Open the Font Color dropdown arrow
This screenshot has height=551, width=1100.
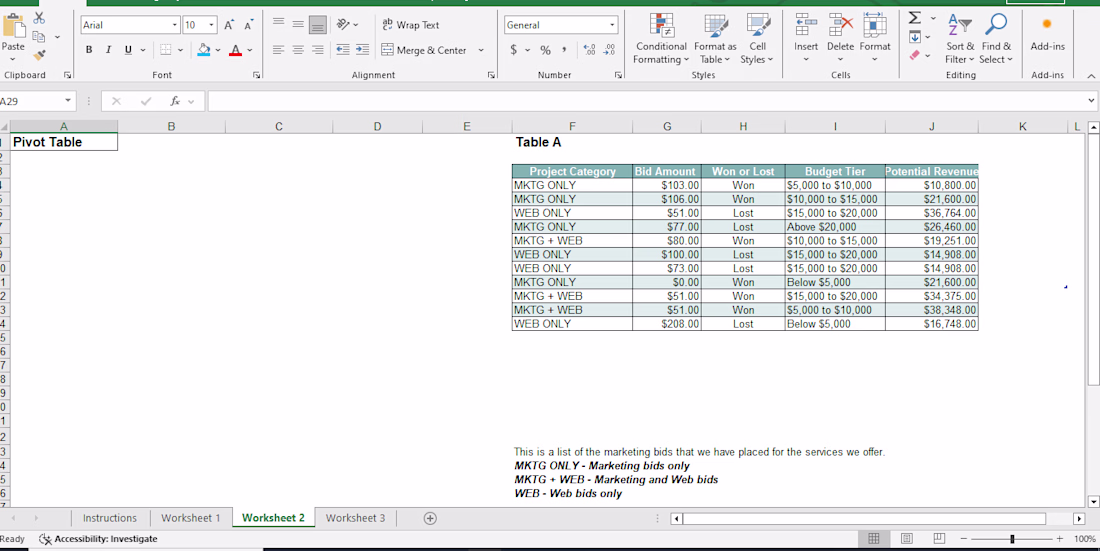point(250,50)
